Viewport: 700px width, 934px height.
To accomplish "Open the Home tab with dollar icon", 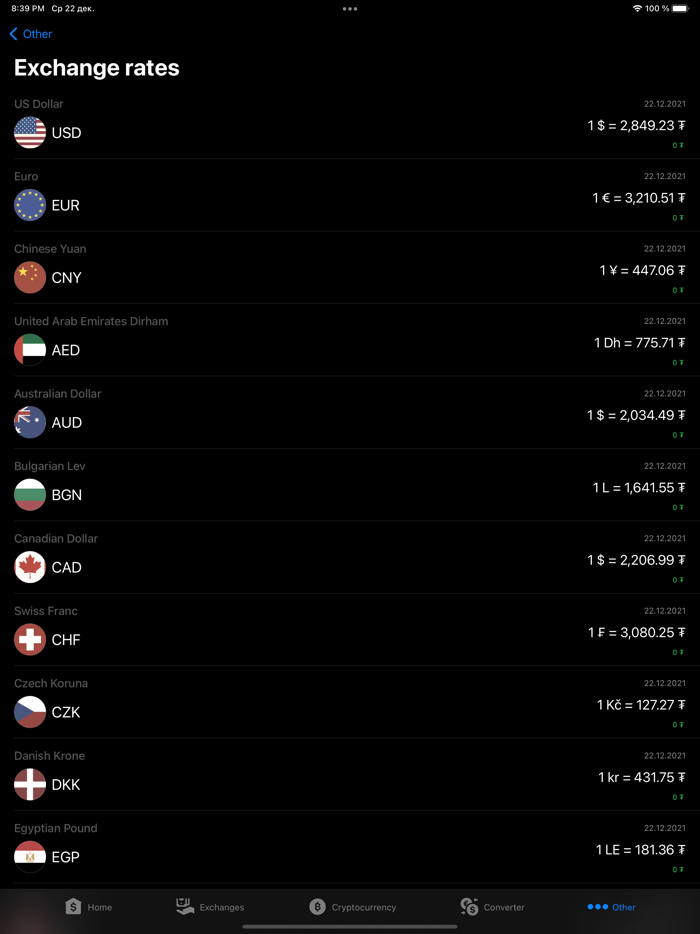I will pyautogui.click(x=88, y=907).
